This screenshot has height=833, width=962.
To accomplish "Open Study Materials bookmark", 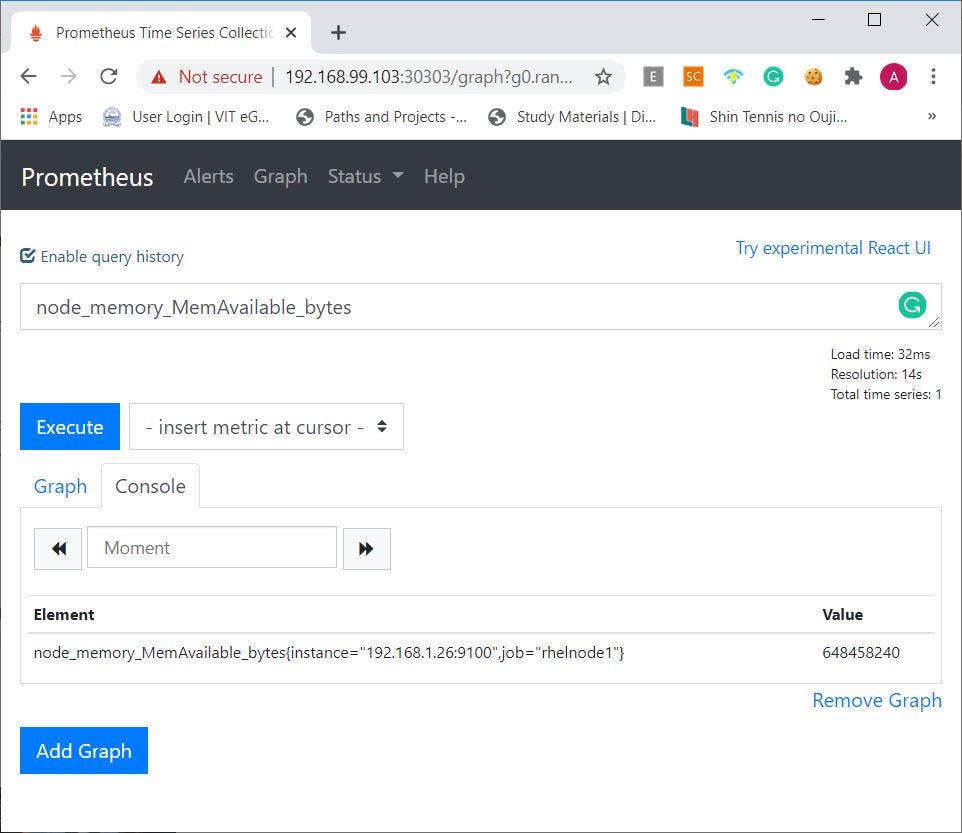I will 572,117.
